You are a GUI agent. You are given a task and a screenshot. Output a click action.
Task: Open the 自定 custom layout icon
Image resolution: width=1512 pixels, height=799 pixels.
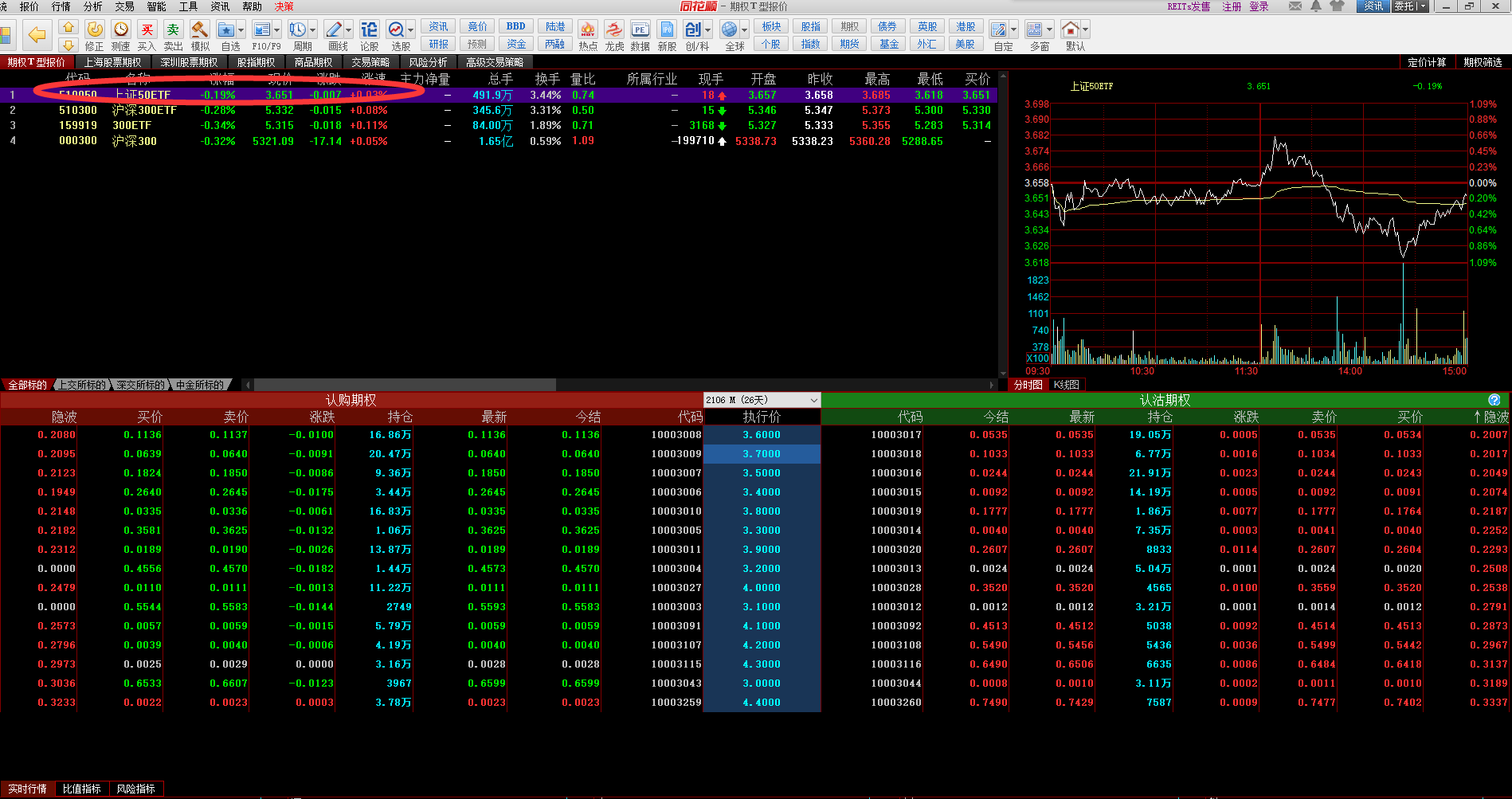998,30
